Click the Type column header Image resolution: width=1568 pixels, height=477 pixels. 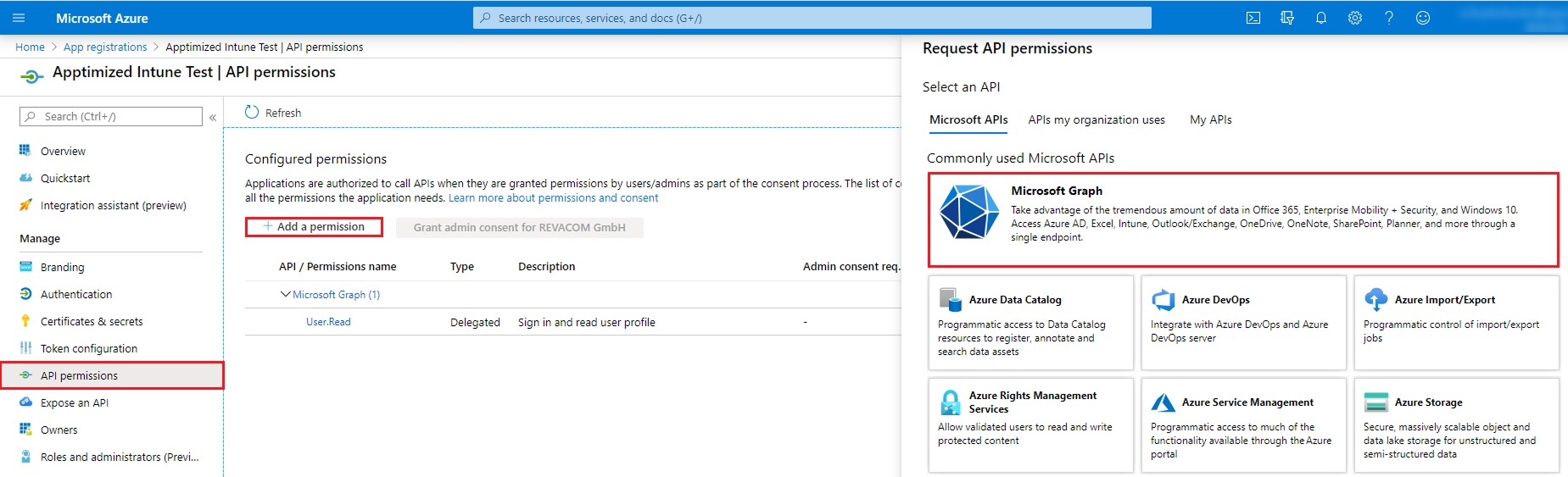462,266
